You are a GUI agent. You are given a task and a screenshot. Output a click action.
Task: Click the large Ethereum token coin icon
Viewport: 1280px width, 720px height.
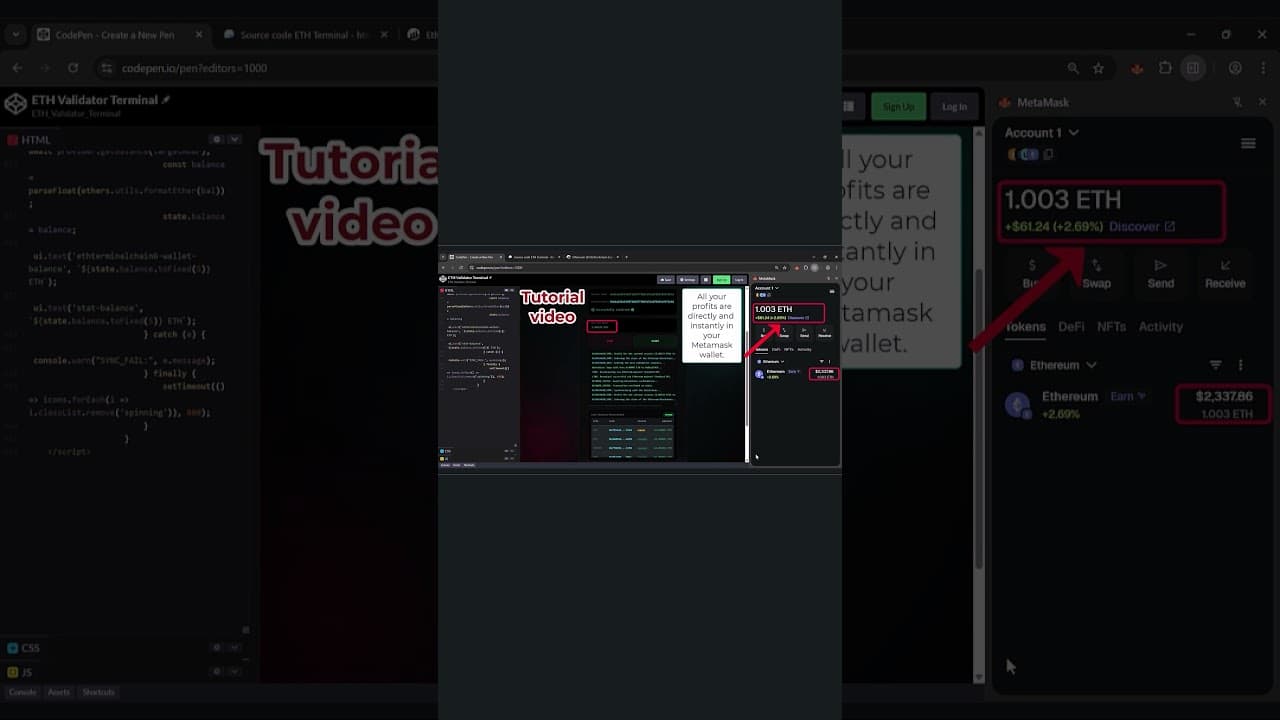(x=1018, y=405)
